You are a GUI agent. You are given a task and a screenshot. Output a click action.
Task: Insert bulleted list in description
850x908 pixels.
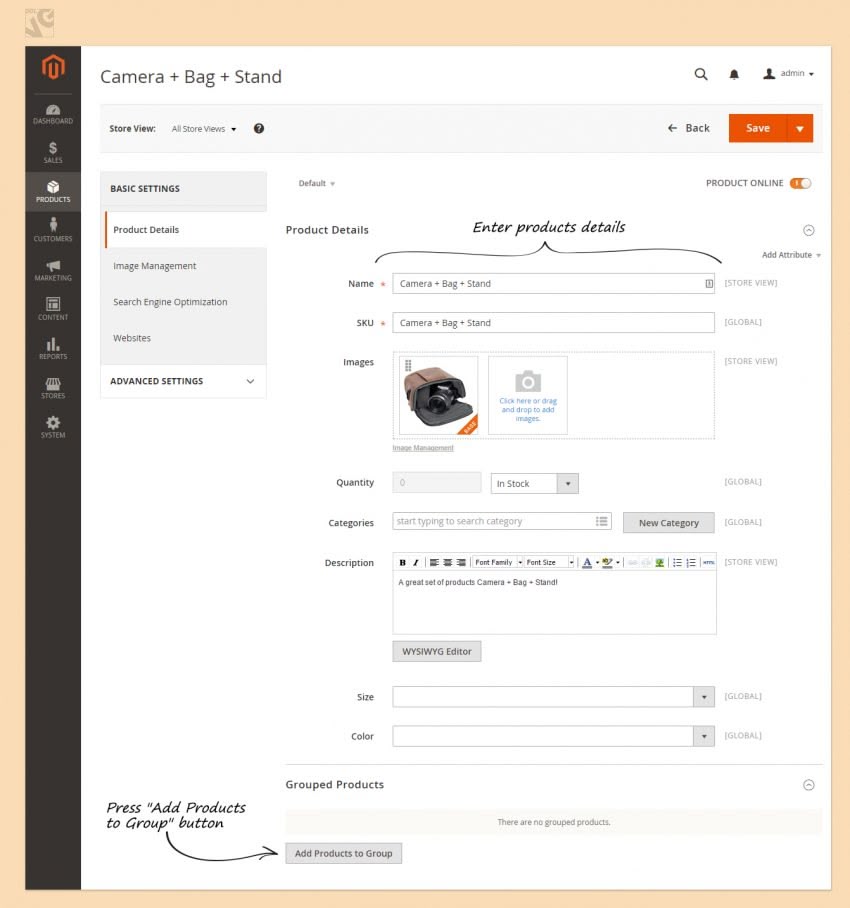tap(677, 562)
